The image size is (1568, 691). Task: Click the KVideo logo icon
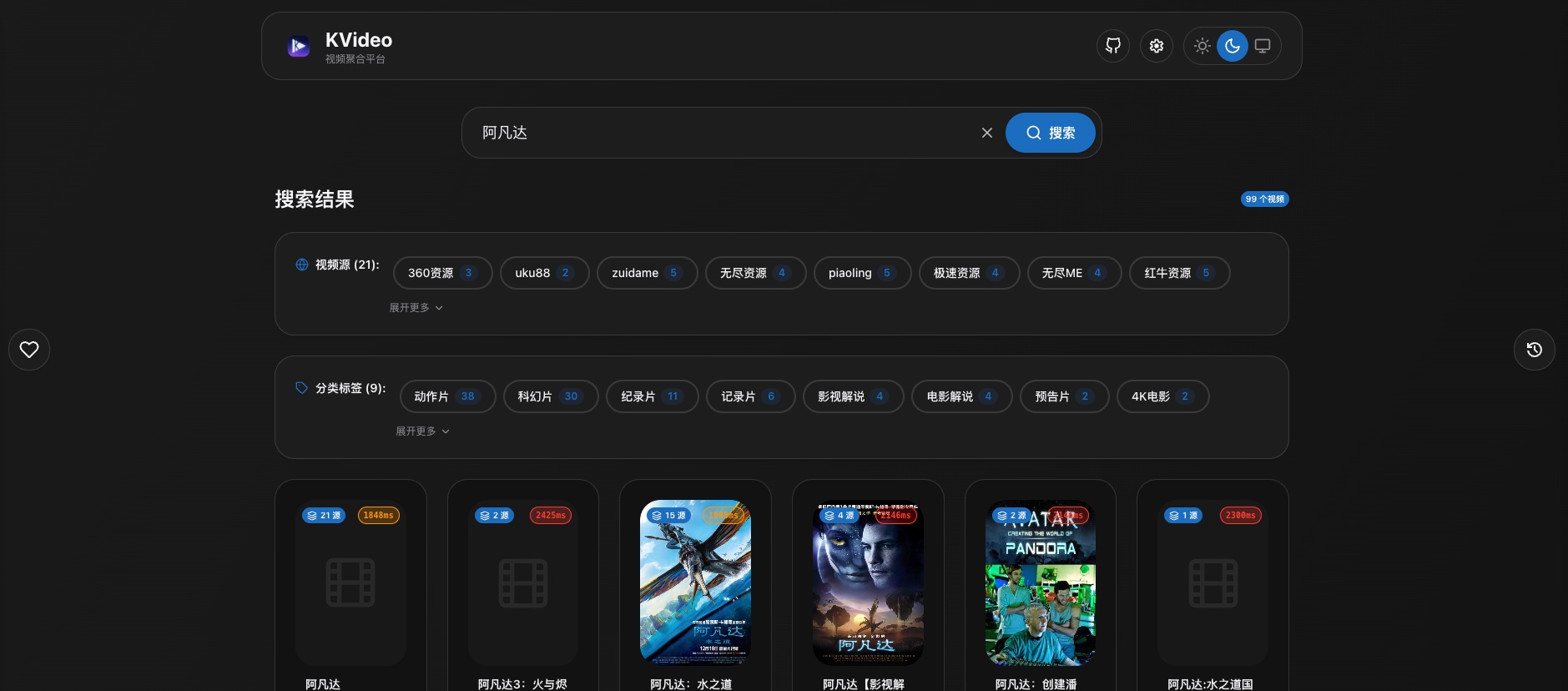coord(299,46)
